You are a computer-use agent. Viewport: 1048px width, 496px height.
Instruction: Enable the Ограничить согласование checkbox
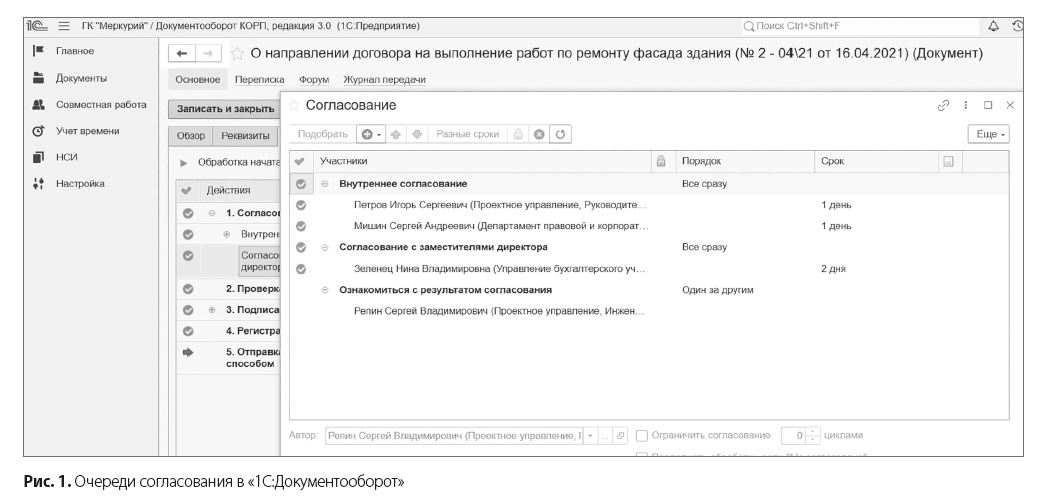coord(642,435)
